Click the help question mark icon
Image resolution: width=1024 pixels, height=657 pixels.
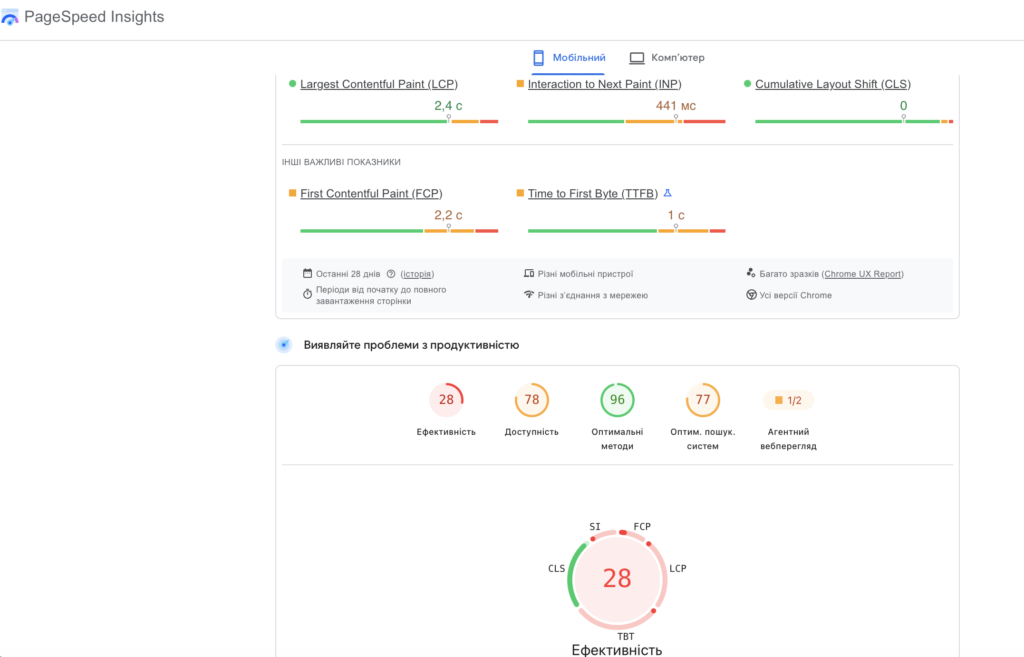click(x=391, y=274)
